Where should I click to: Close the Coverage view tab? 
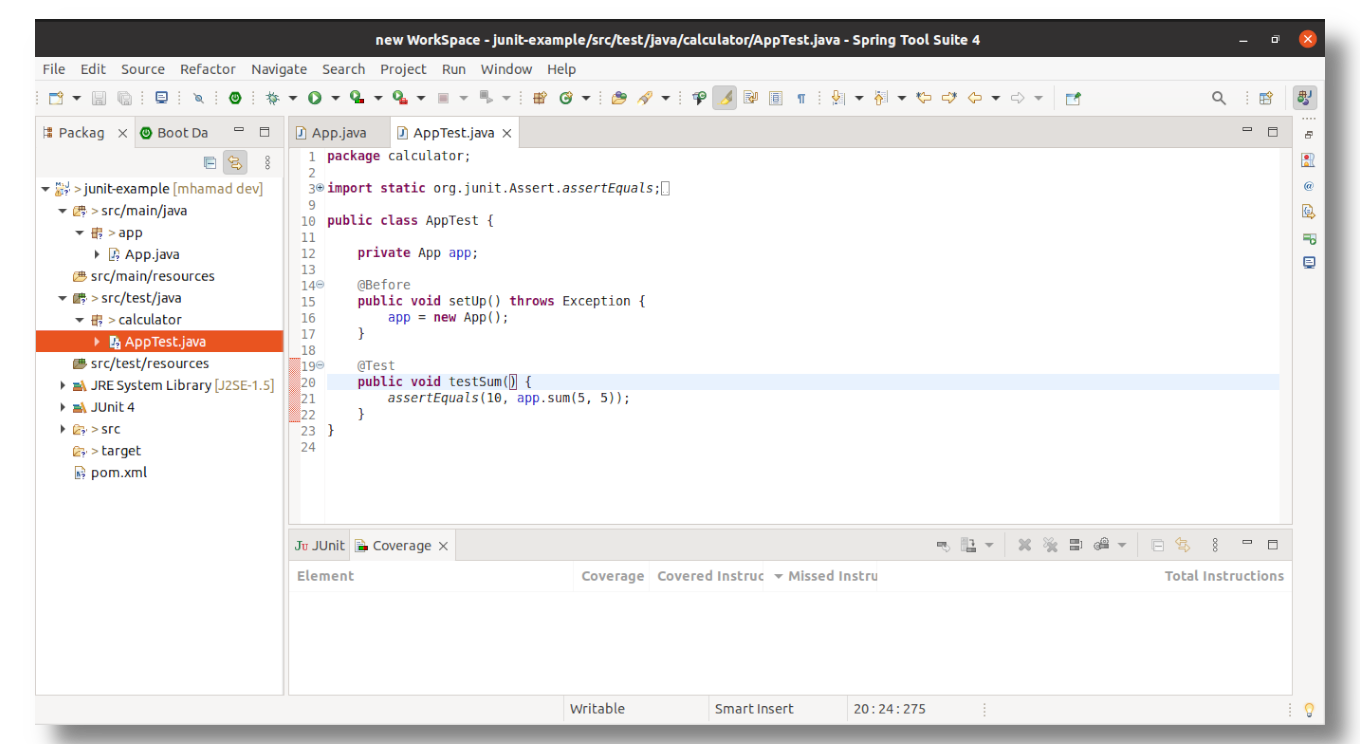(443, 546)
